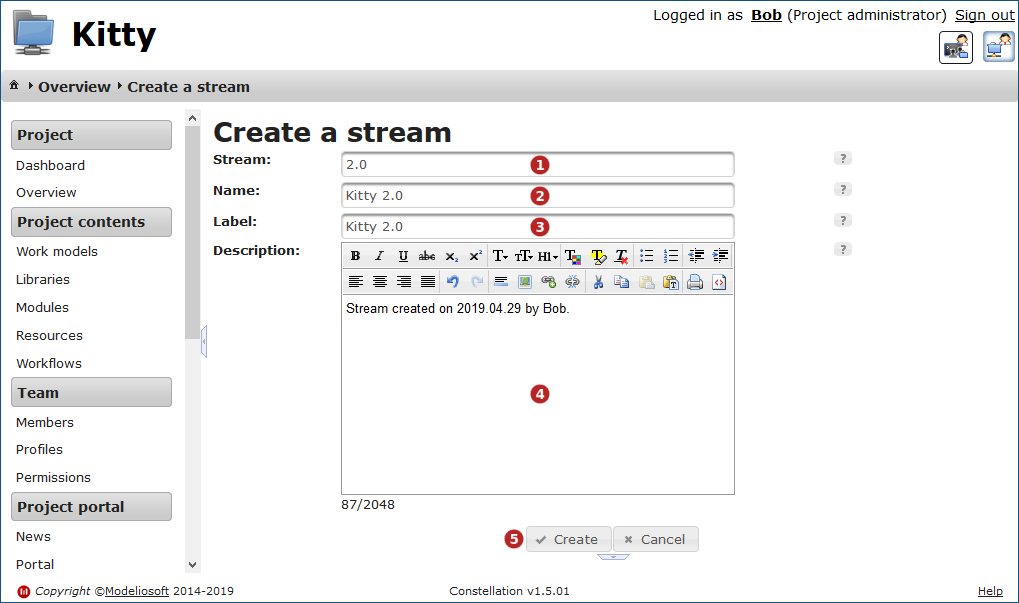Toggle bold formatting in the description editor

[355, 256]
